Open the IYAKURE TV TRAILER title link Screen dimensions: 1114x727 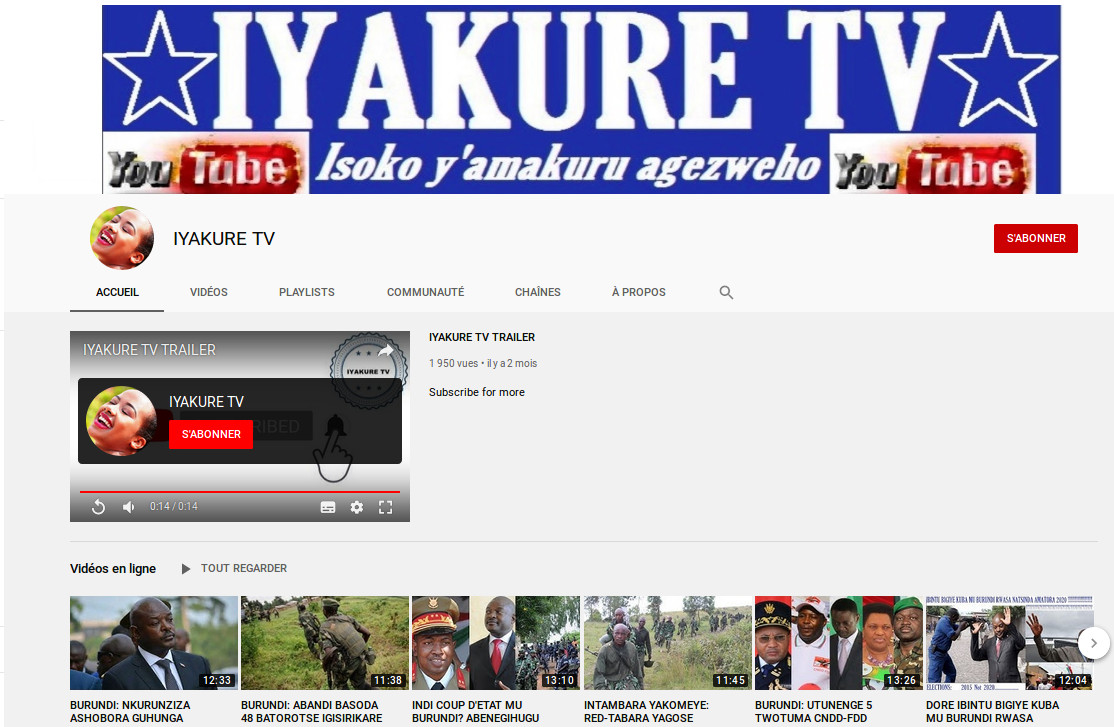click(x=482, y=337)
